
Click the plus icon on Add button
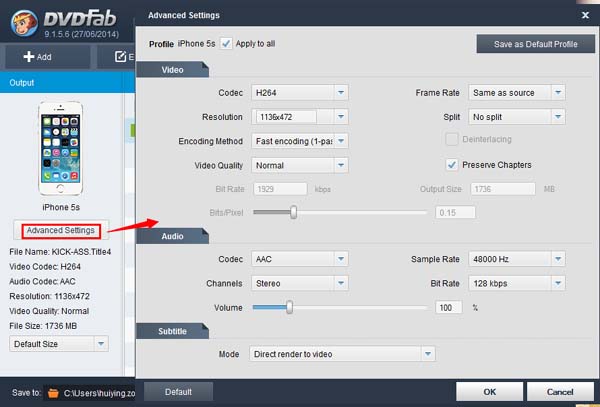tap(29, 57)
